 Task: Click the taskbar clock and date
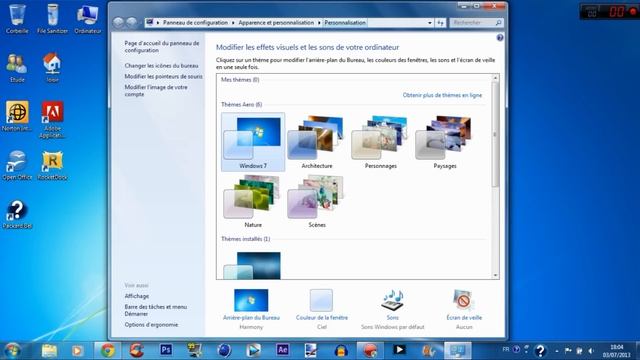coord(617,351)
